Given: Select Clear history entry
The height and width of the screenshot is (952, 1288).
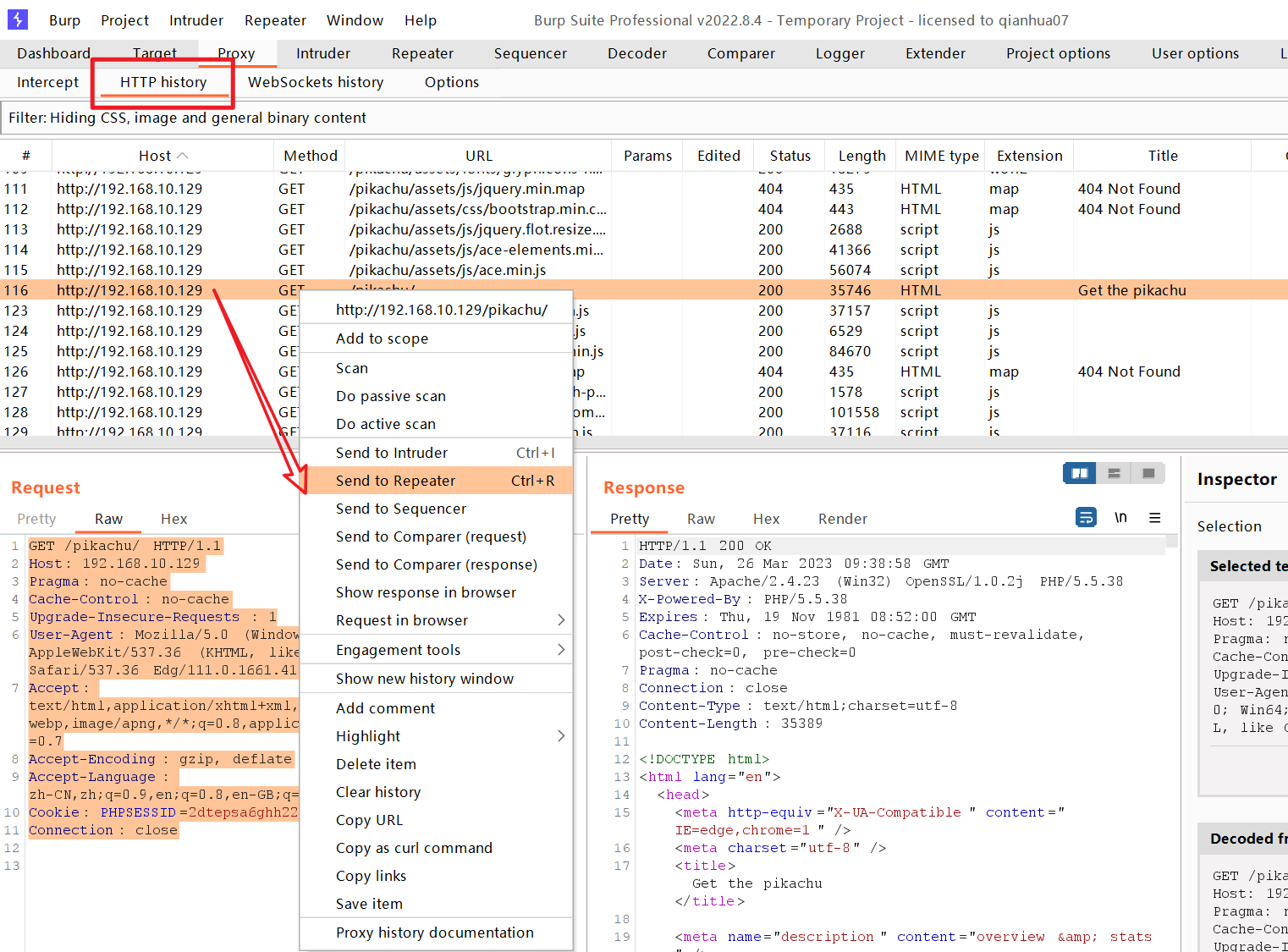Looking at the screenshot, I should click(x=437, y=792).
